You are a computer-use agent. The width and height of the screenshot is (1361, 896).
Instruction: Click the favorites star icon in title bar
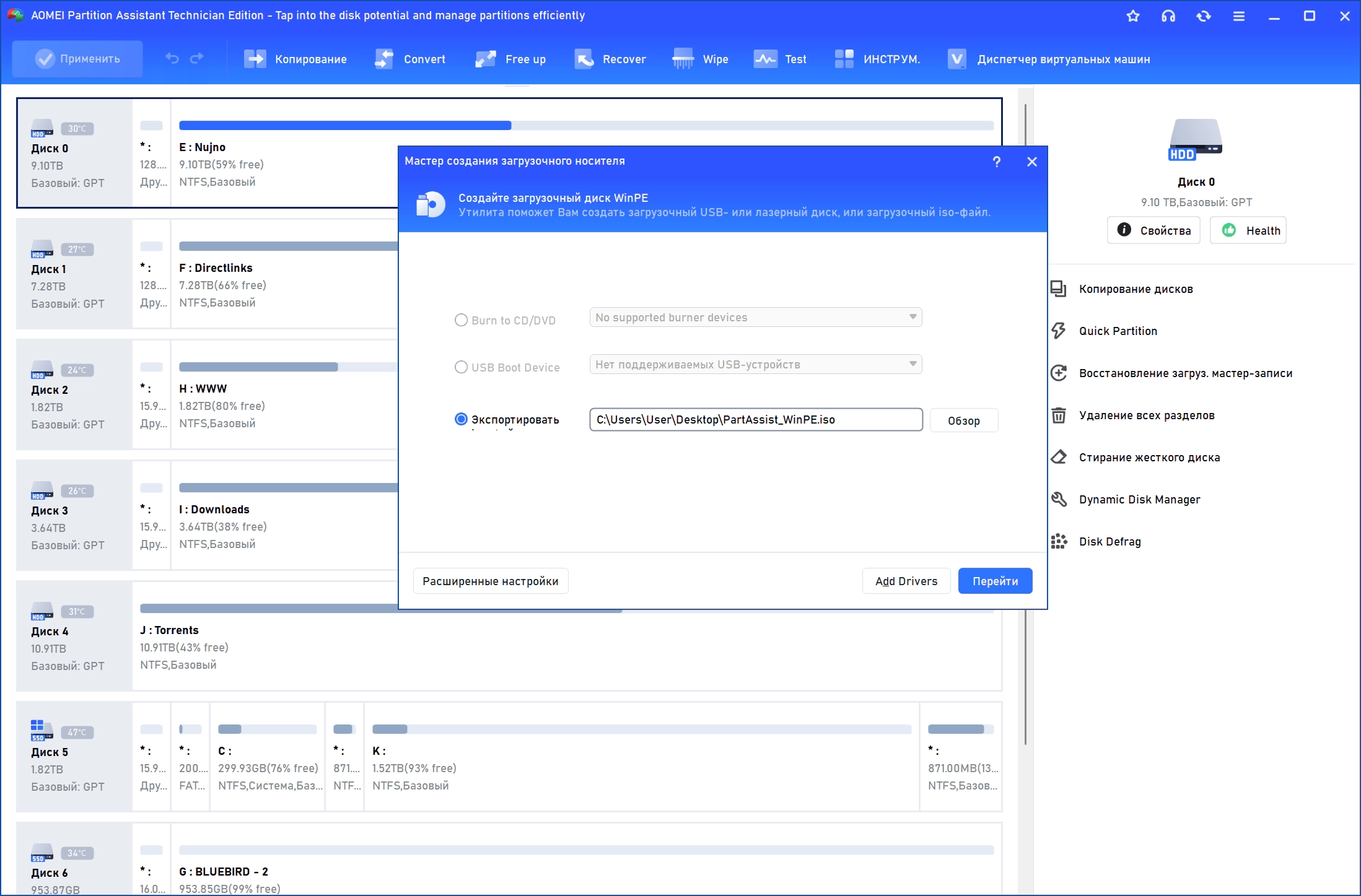point(1133,16)
